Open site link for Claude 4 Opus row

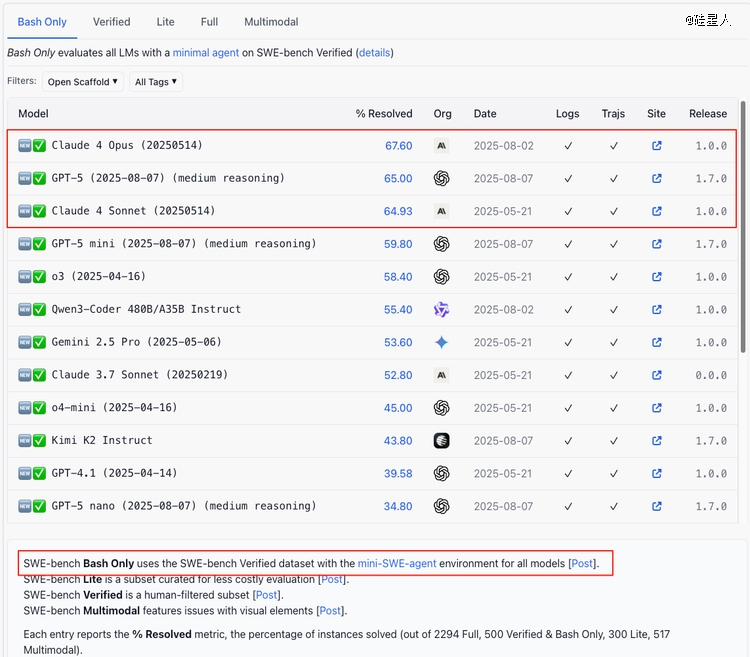coord(656,146)
